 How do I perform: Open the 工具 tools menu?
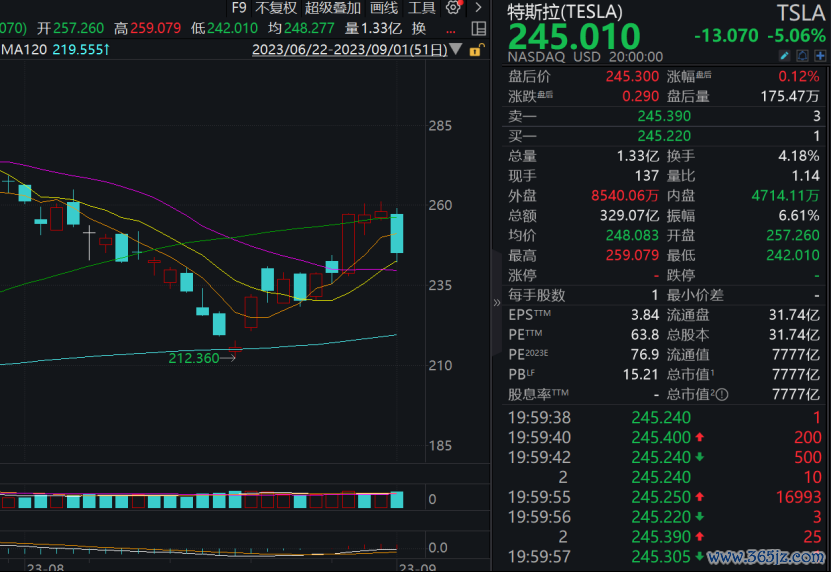[x=421, y=7]
